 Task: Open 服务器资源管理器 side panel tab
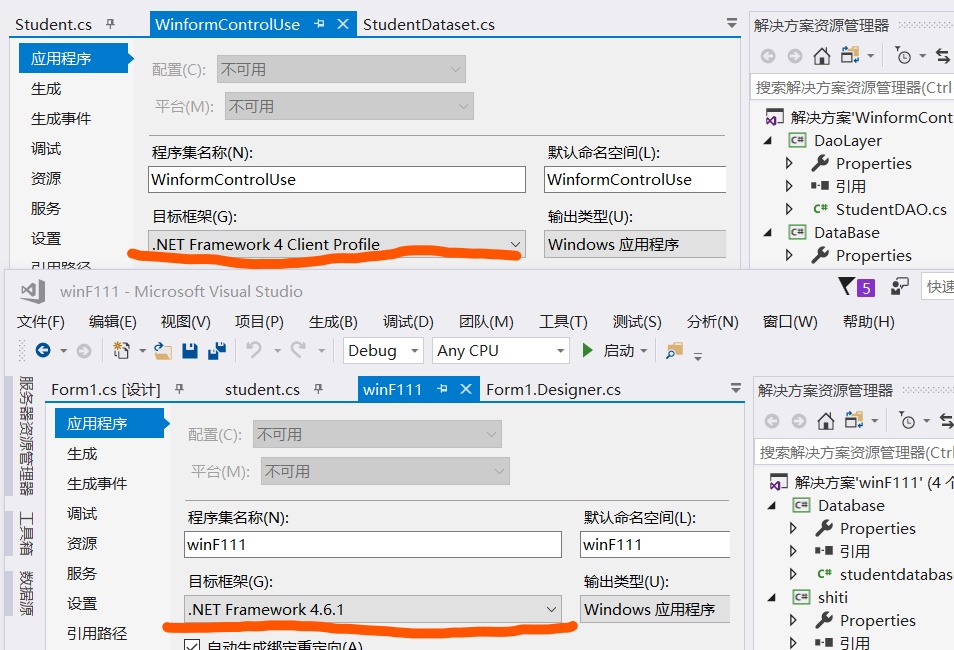coord(26,435)
